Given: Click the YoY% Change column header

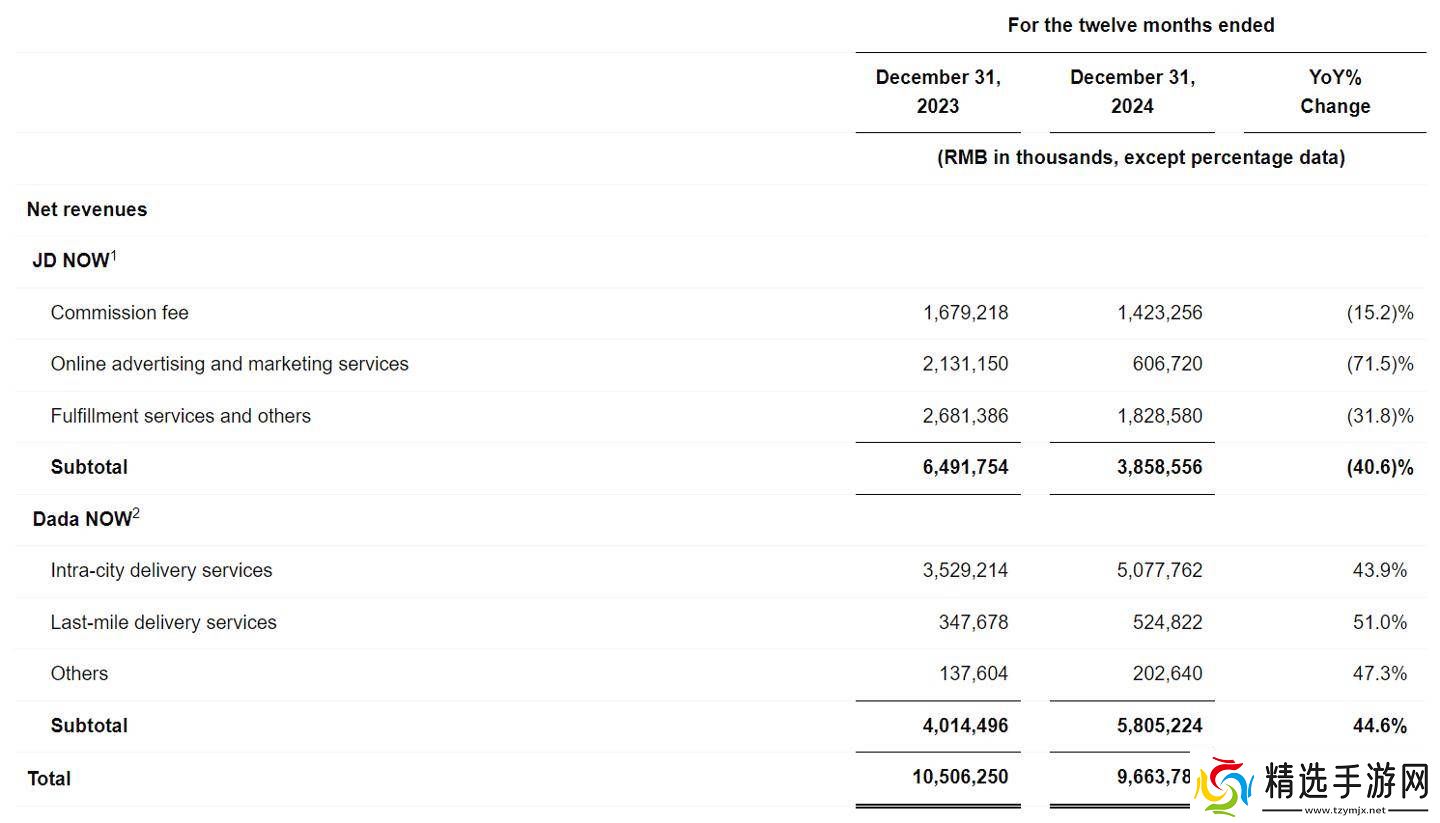Looking at the screenshot, I should point(1335,92).
